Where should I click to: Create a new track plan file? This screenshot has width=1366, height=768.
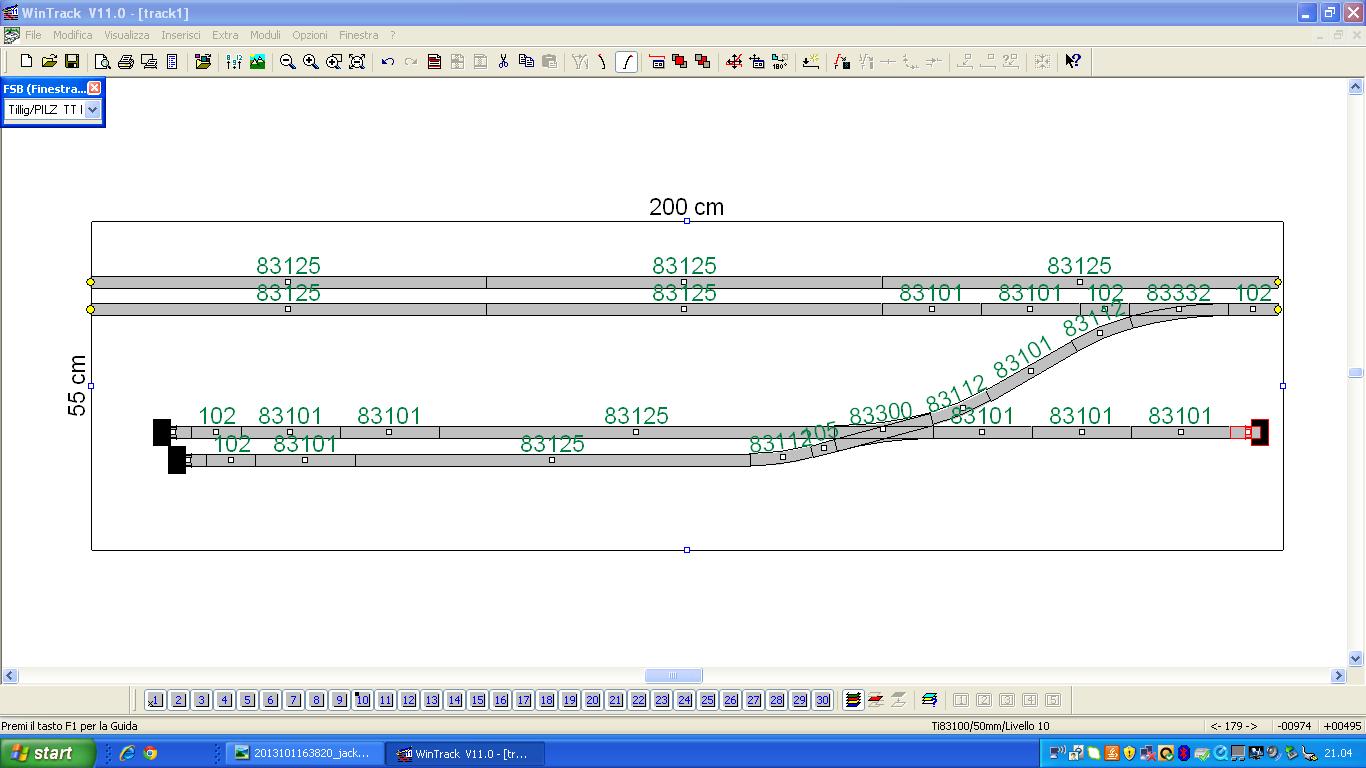point(27,61)
